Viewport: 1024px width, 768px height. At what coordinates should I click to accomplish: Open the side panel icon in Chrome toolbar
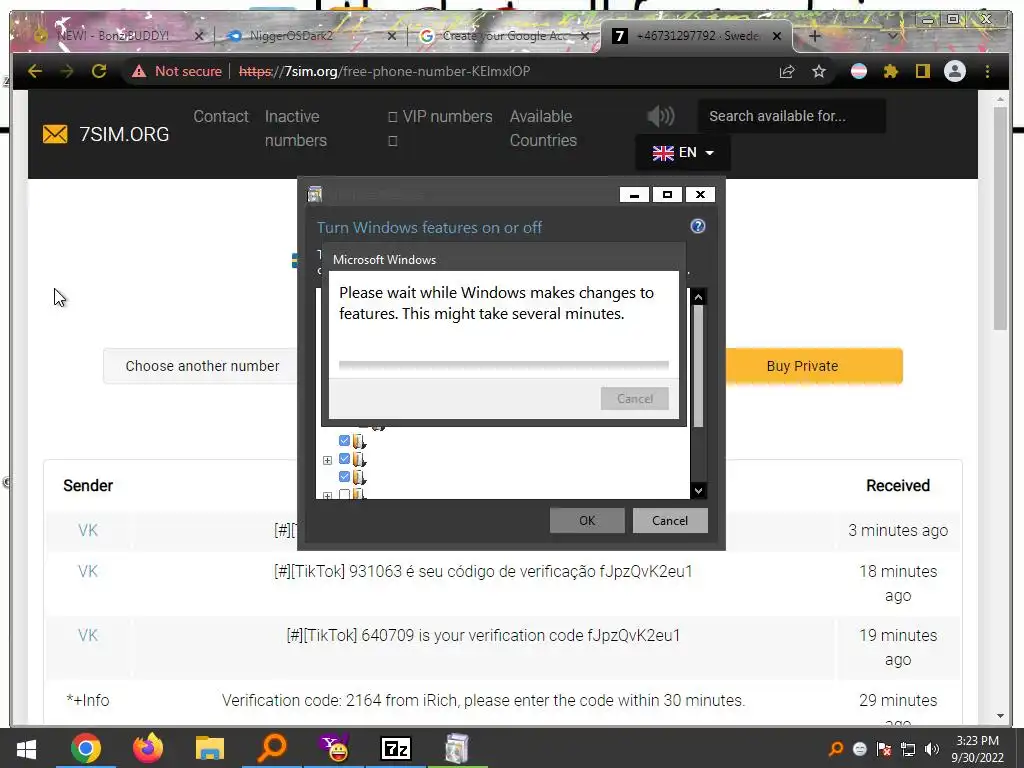click(922, 71)
